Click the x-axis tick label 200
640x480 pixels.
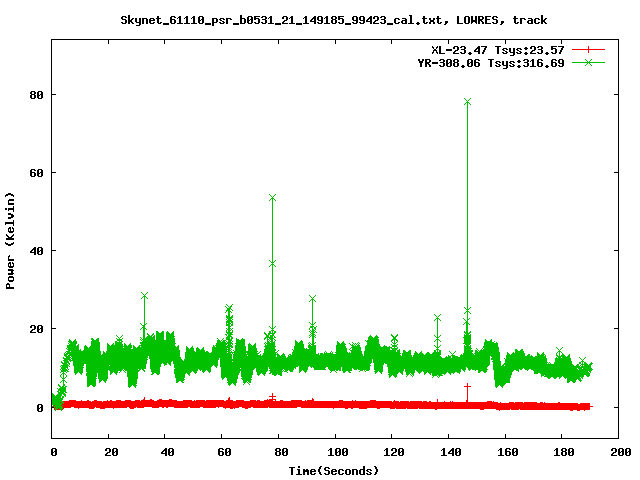(619, 452)
